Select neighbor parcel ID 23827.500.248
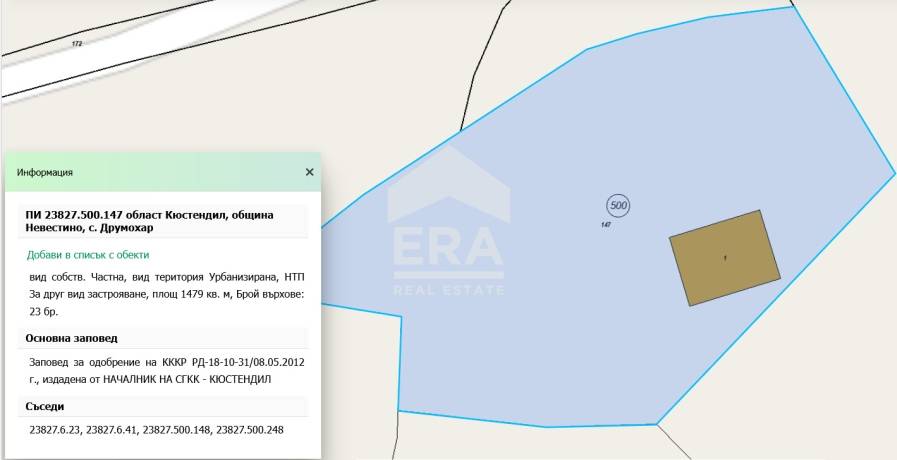The width and height of the screenshot is (897, 460). pos(250,430)
